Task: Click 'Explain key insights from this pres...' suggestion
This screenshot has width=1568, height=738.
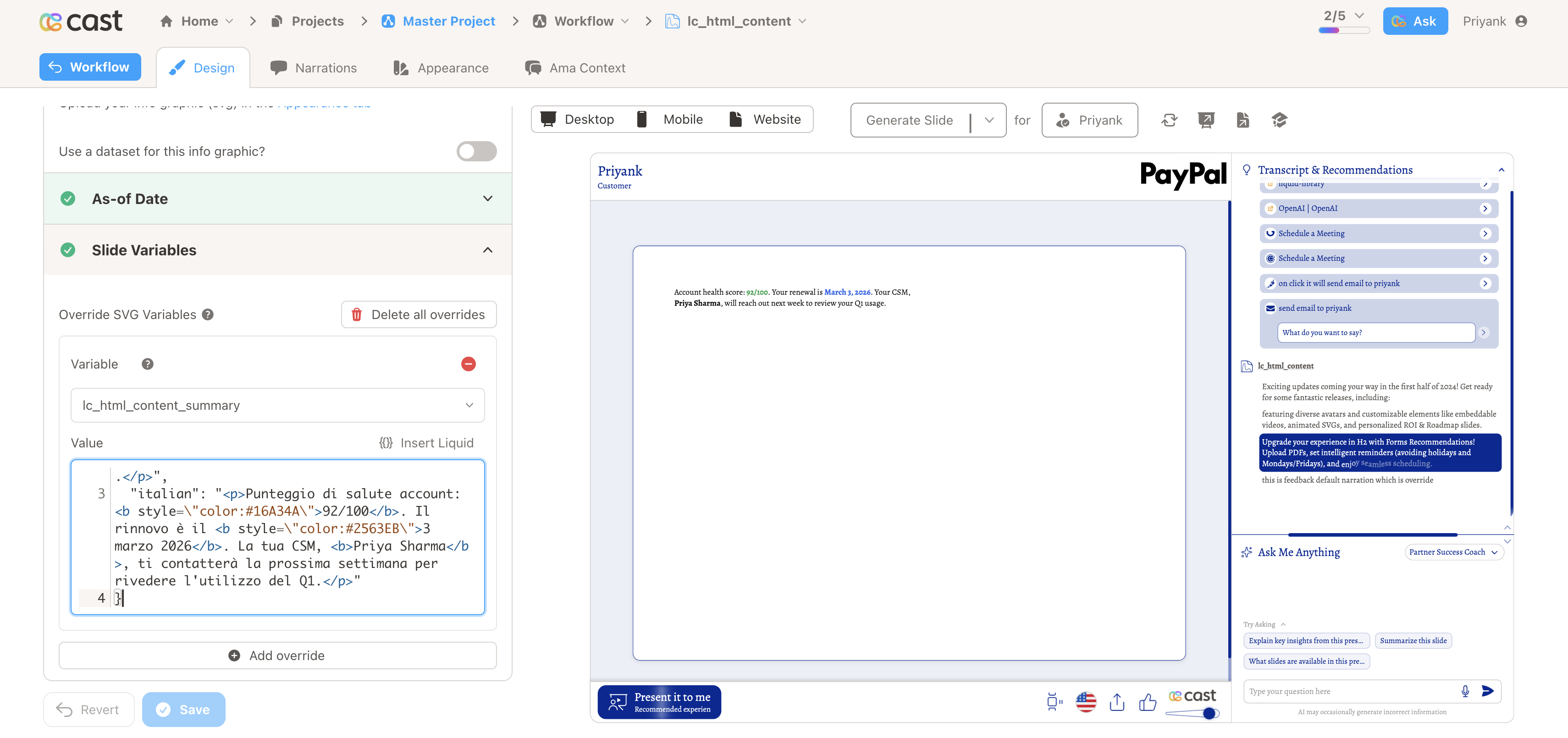Action: click(1306, 641)
